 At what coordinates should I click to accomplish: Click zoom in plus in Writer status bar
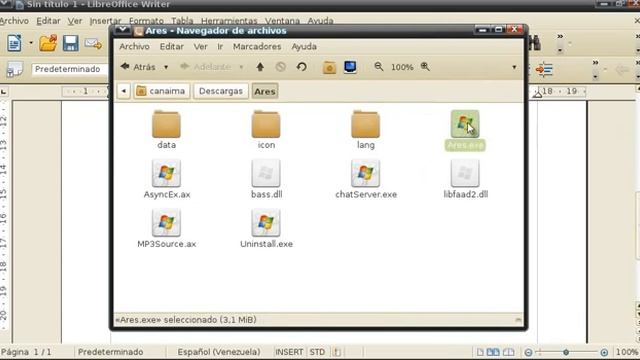click(604, 352)
